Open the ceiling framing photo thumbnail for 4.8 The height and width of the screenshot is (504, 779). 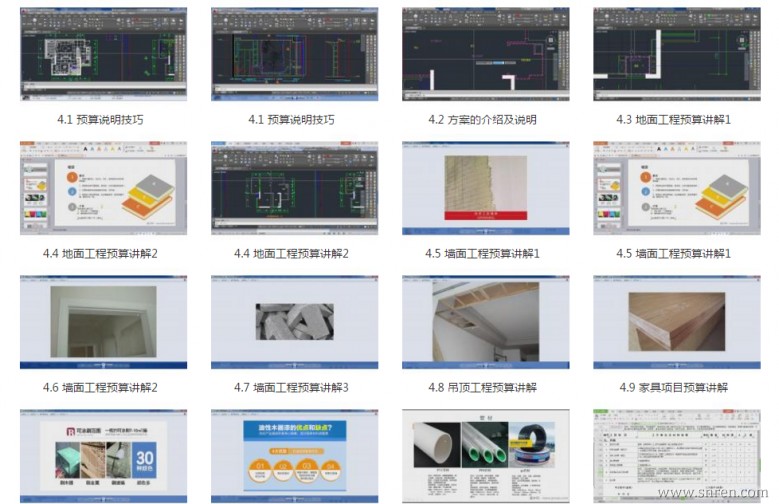(486, 322)
